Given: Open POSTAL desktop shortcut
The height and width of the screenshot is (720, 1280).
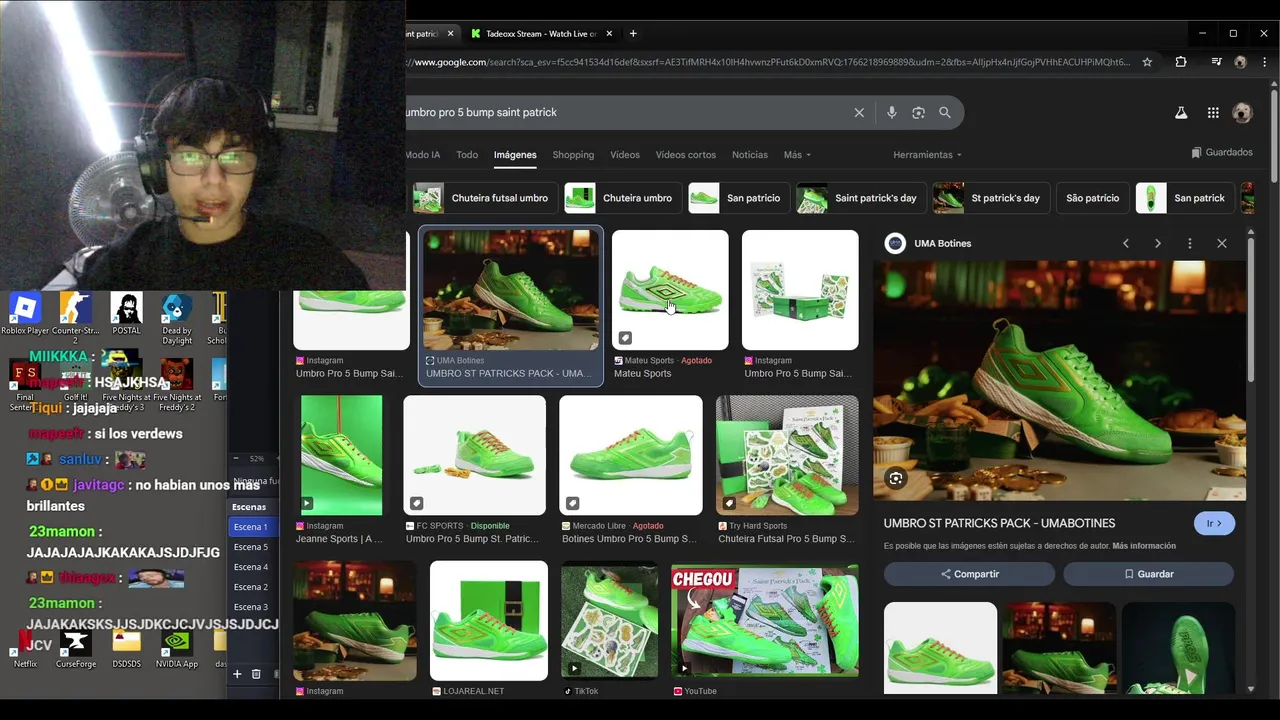Looking at the screenshot, I should (126, 315).
